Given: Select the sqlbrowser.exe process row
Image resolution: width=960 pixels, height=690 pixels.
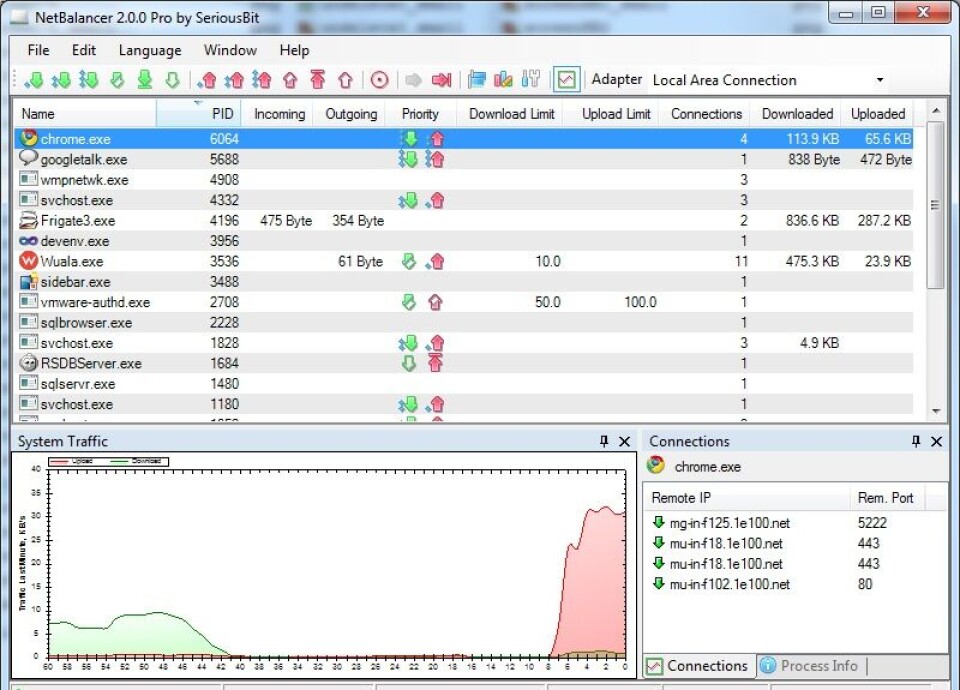Looking at the screenshot, I should click(x=463, y=323).
